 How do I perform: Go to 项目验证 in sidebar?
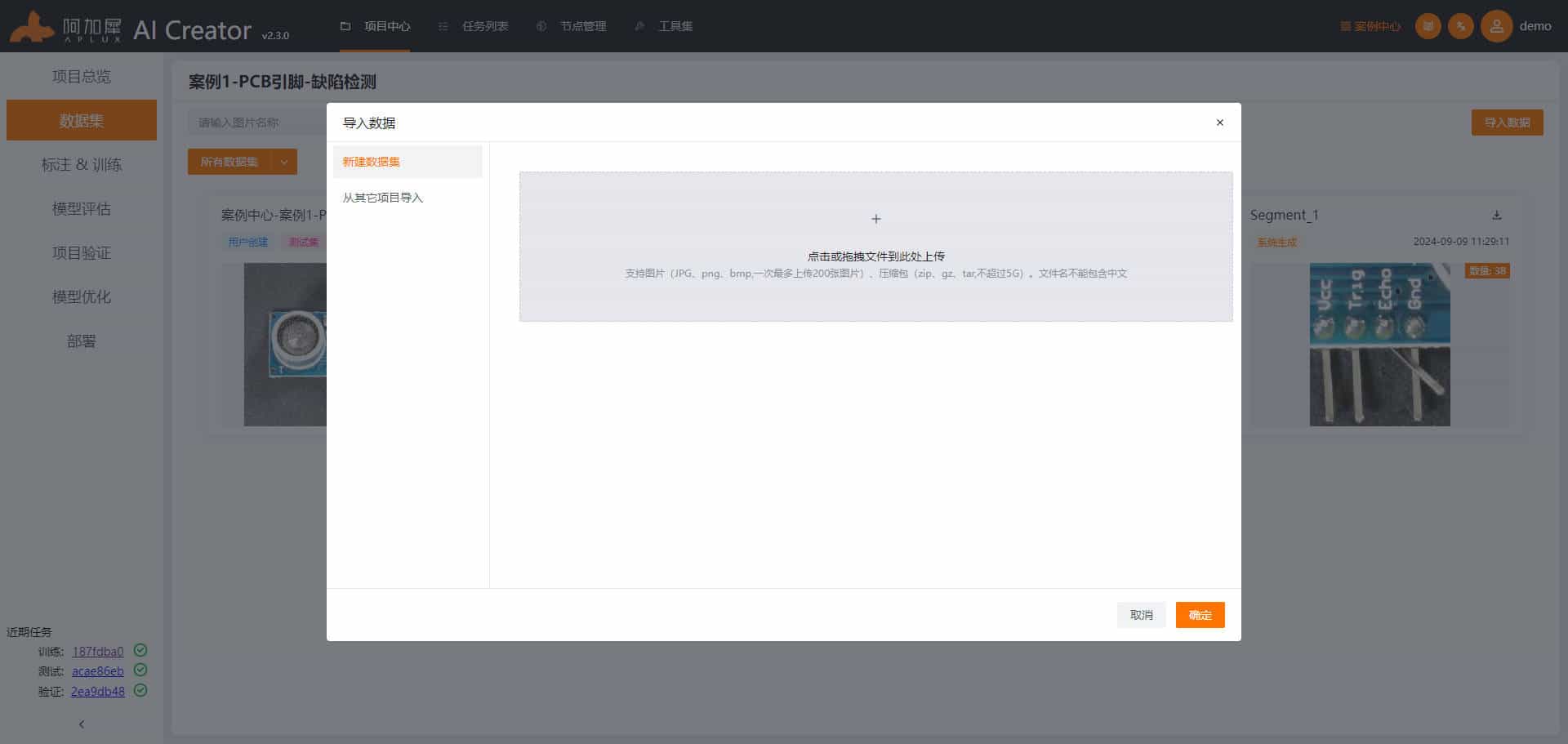click(x=82, y=253)
